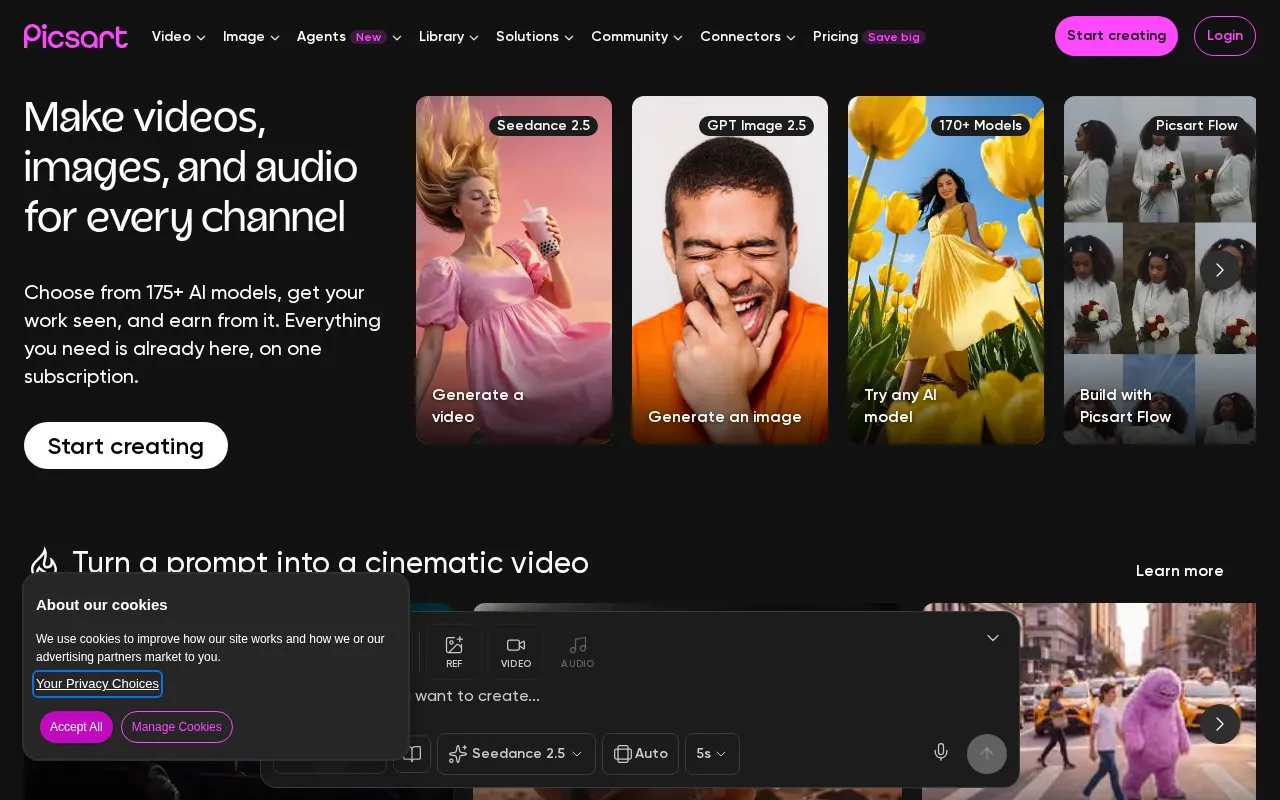The height and width of the screenshot is (800, 1280).
Task: Open the Learn more link
Action: (x=1180, y=571)
